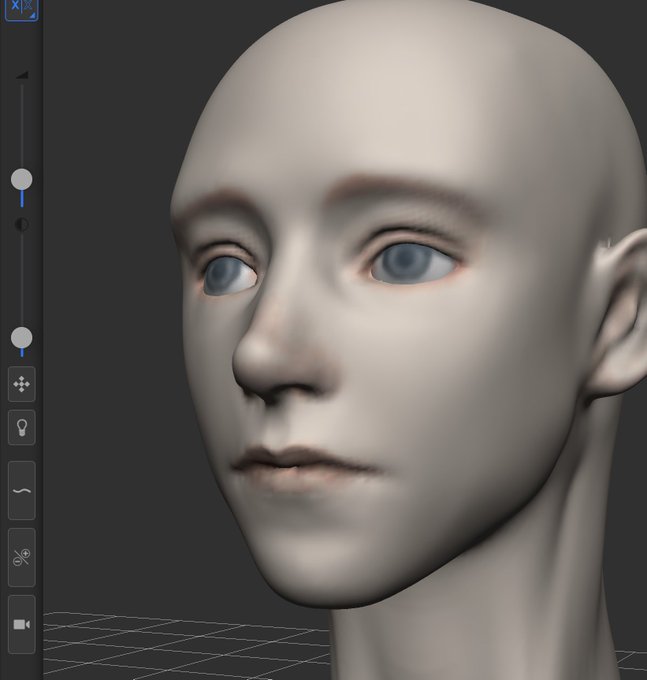Click the upper brush radius slider handle

[21, 180]
